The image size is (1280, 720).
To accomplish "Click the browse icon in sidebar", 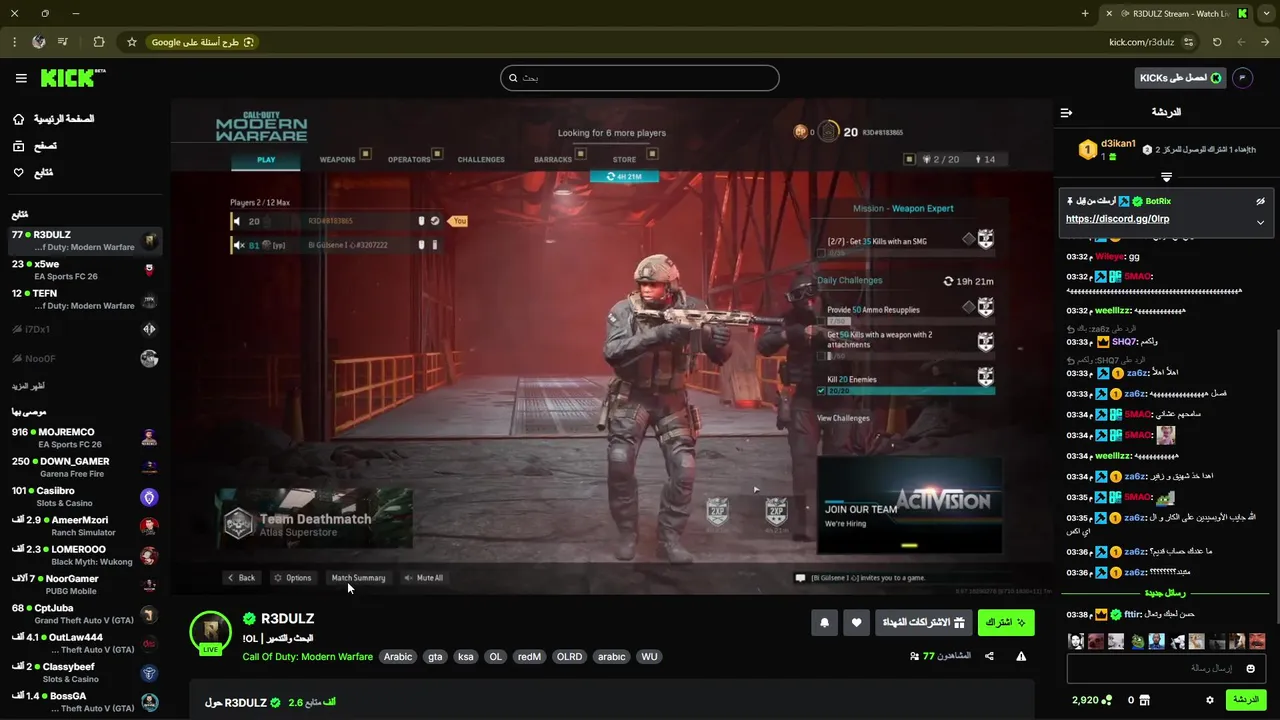I will click(19, 146).
